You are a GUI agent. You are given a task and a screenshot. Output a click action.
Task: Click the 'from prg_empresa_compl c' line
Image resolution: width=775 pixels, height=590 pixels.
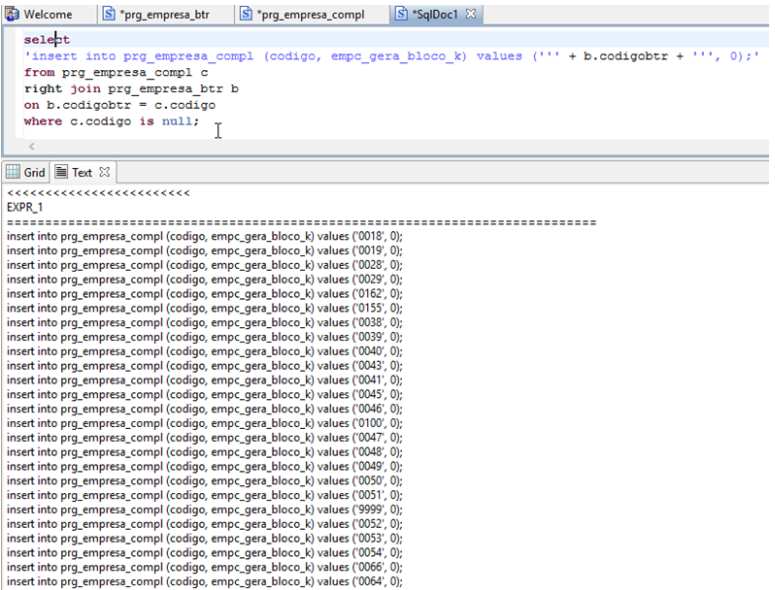116,72
